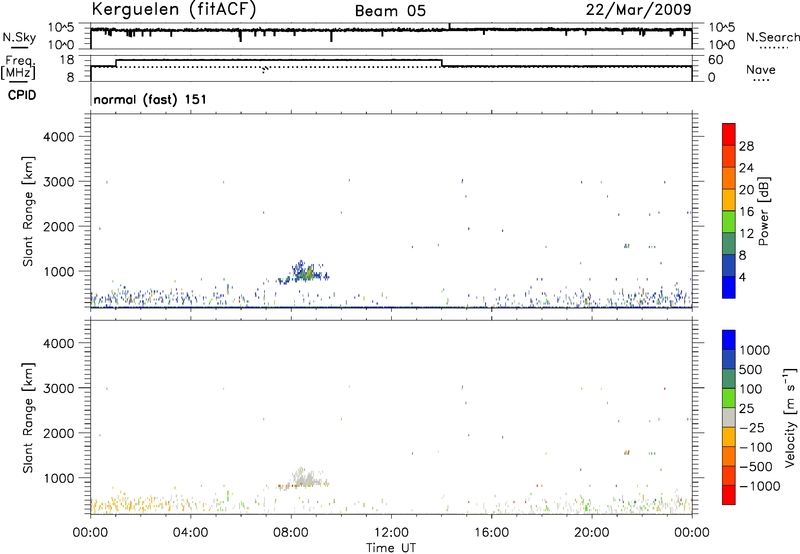Click the 16:00 time tick label
Viewport: 800px width, 554px height.
[x=491, y=533]
